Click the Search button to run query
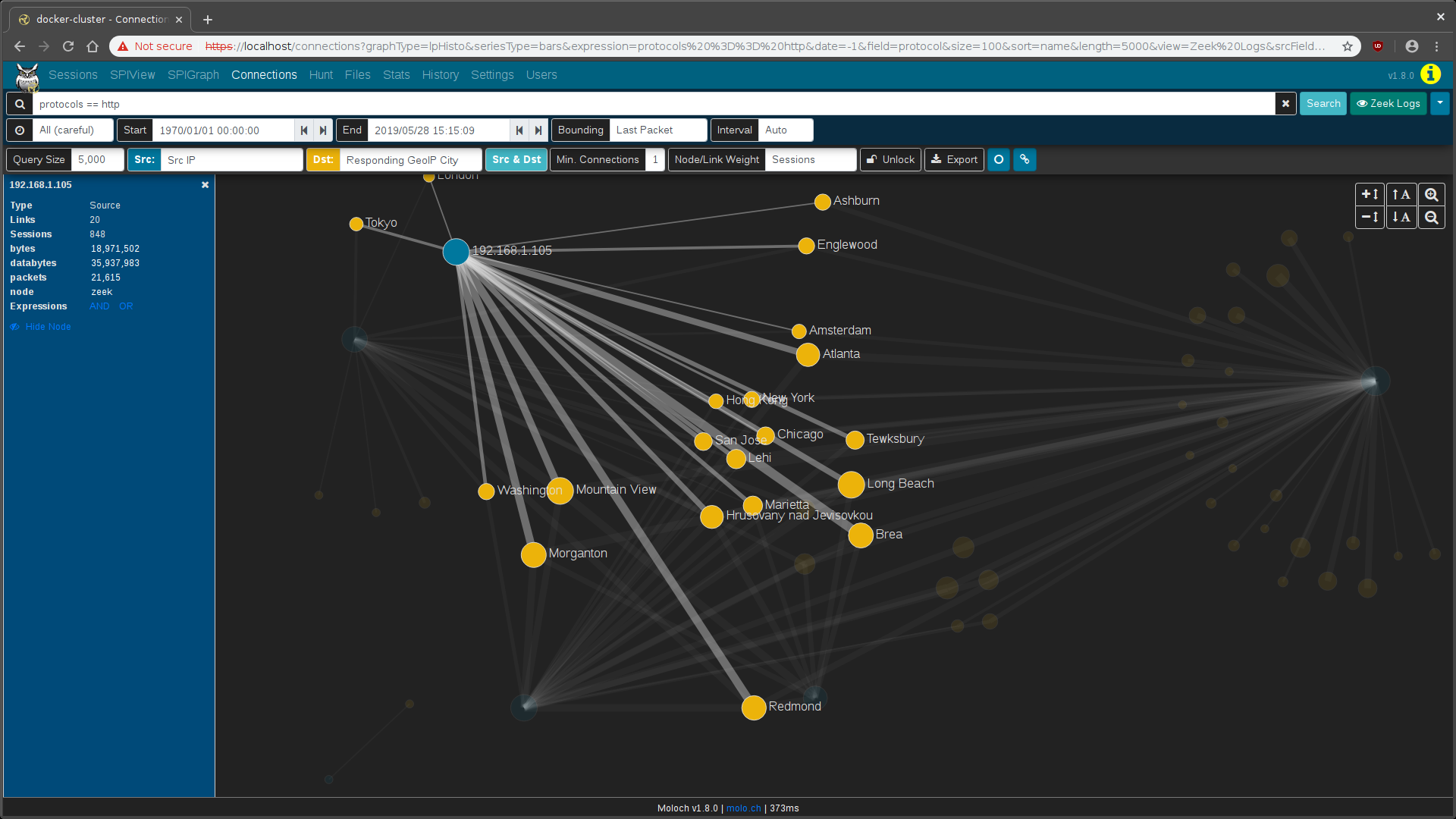The image size is (1456, 819). tap(1323, 103)
